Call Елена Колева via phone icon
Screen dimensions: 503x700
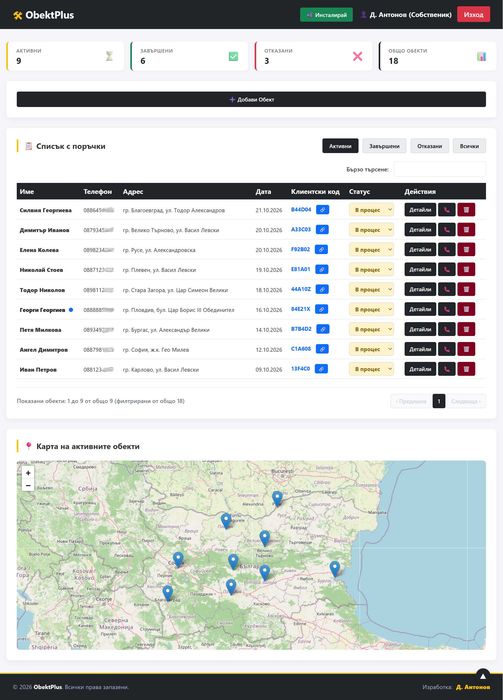(x=447, y=250)
